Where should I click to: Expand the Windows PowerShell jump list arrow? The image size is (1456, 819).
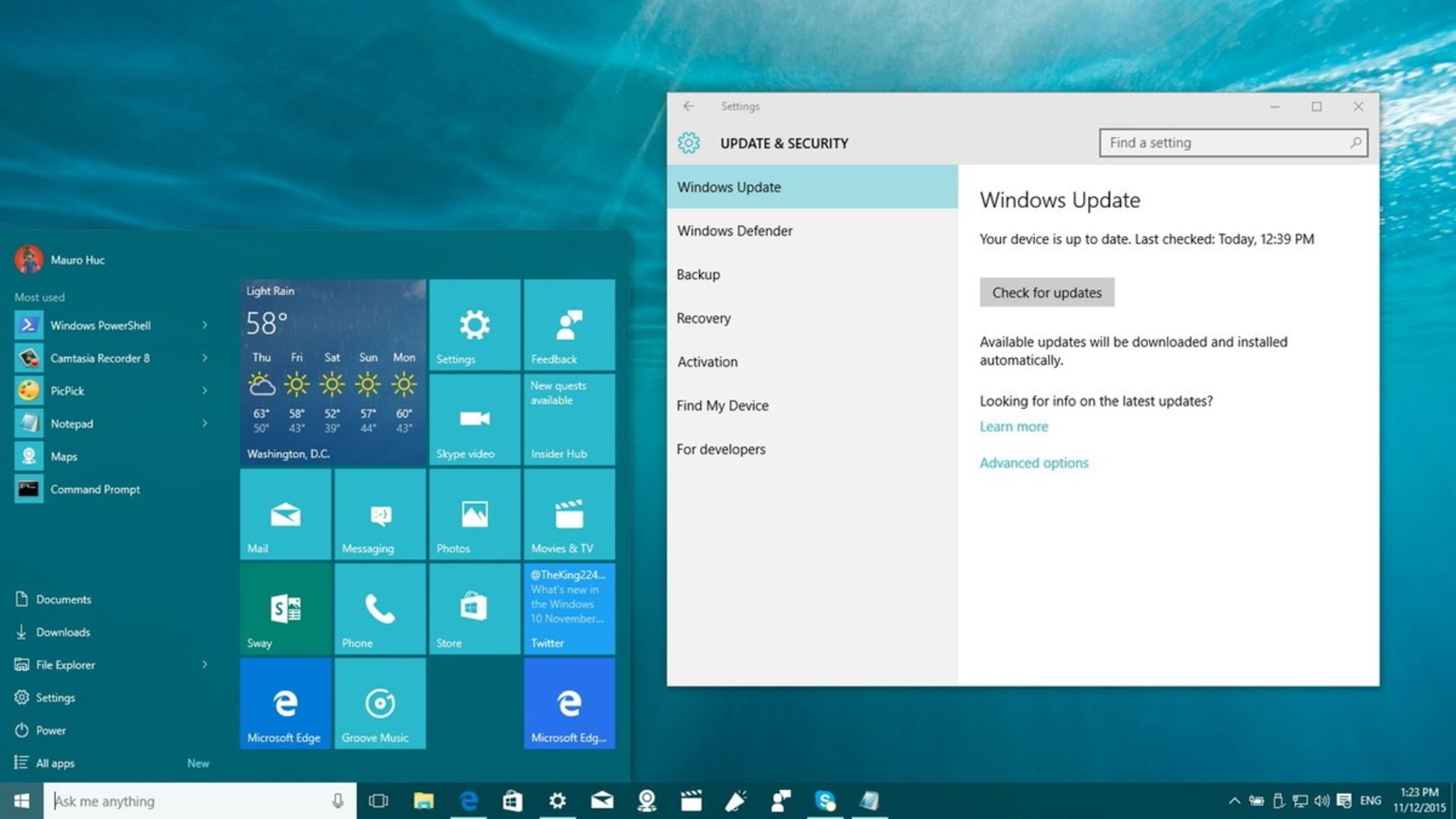coord(205,325)
